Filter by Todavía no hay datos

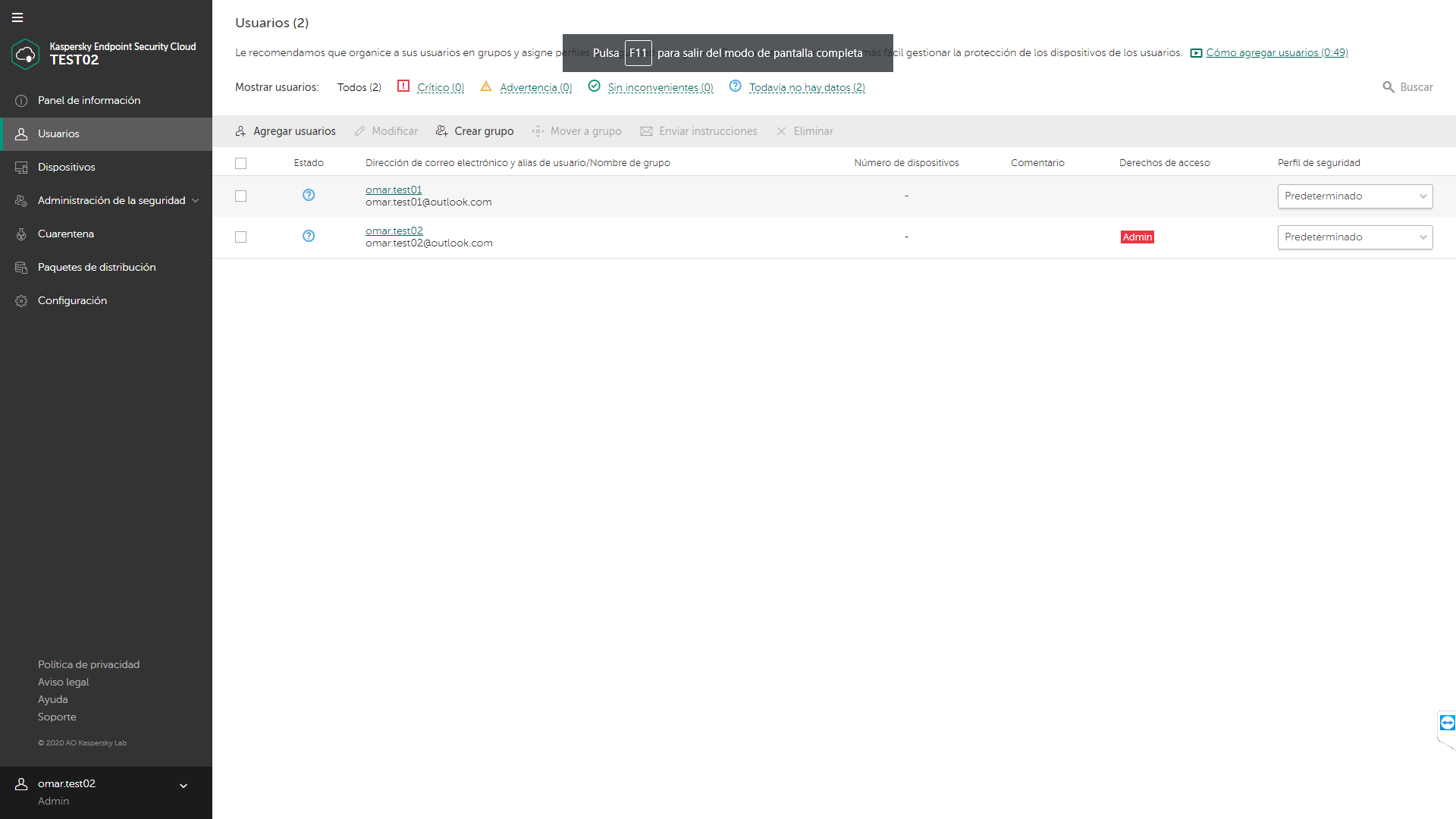point(807,88)
